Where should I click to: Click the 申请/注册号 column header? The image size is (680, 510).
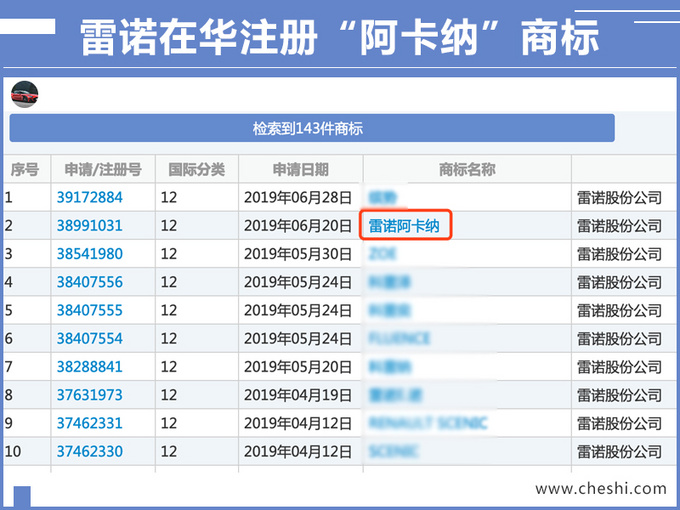(x=103, y=169)
